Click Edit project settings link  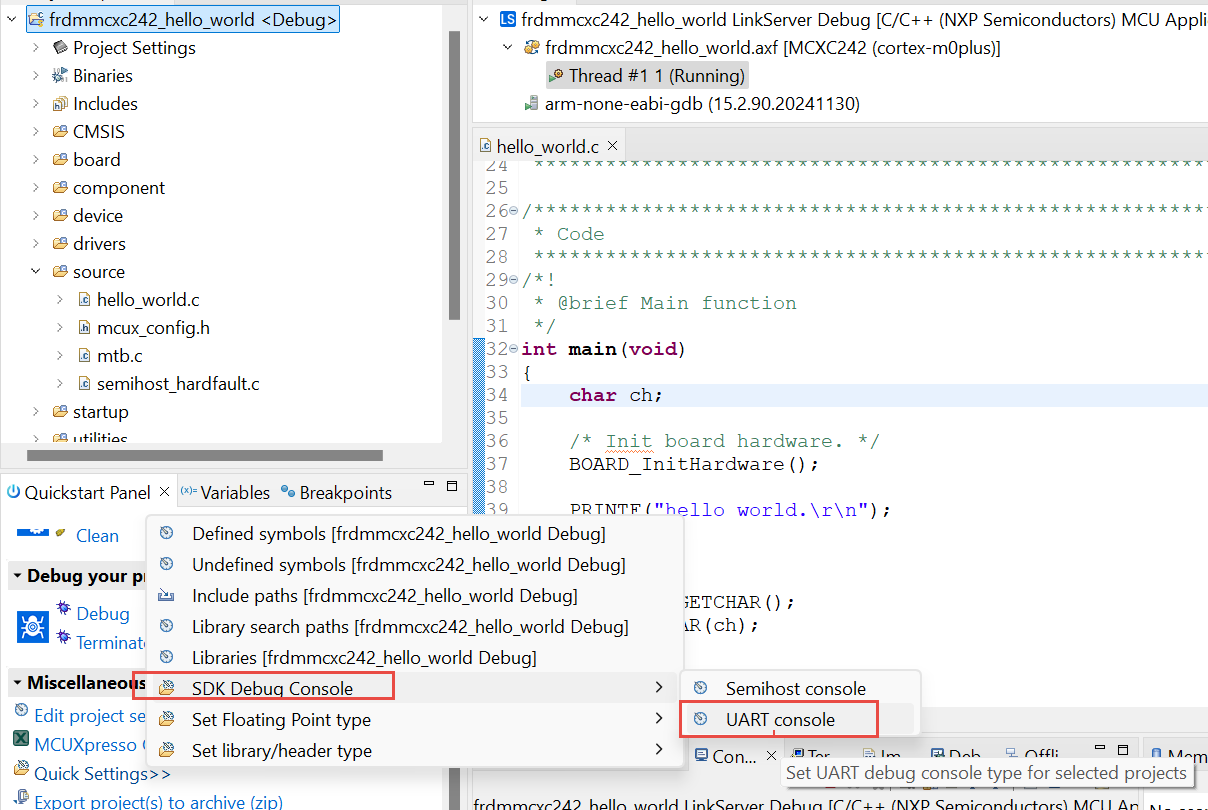90,715
